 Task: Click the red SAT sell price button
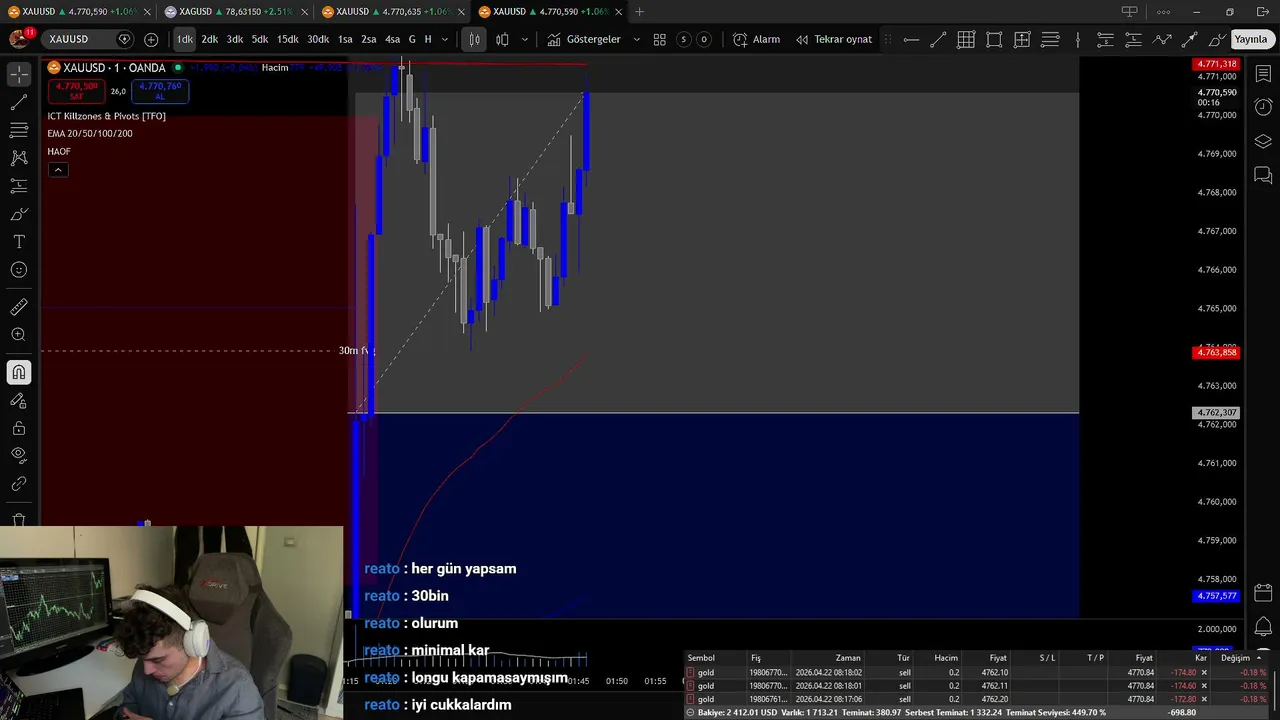[76, 91]
